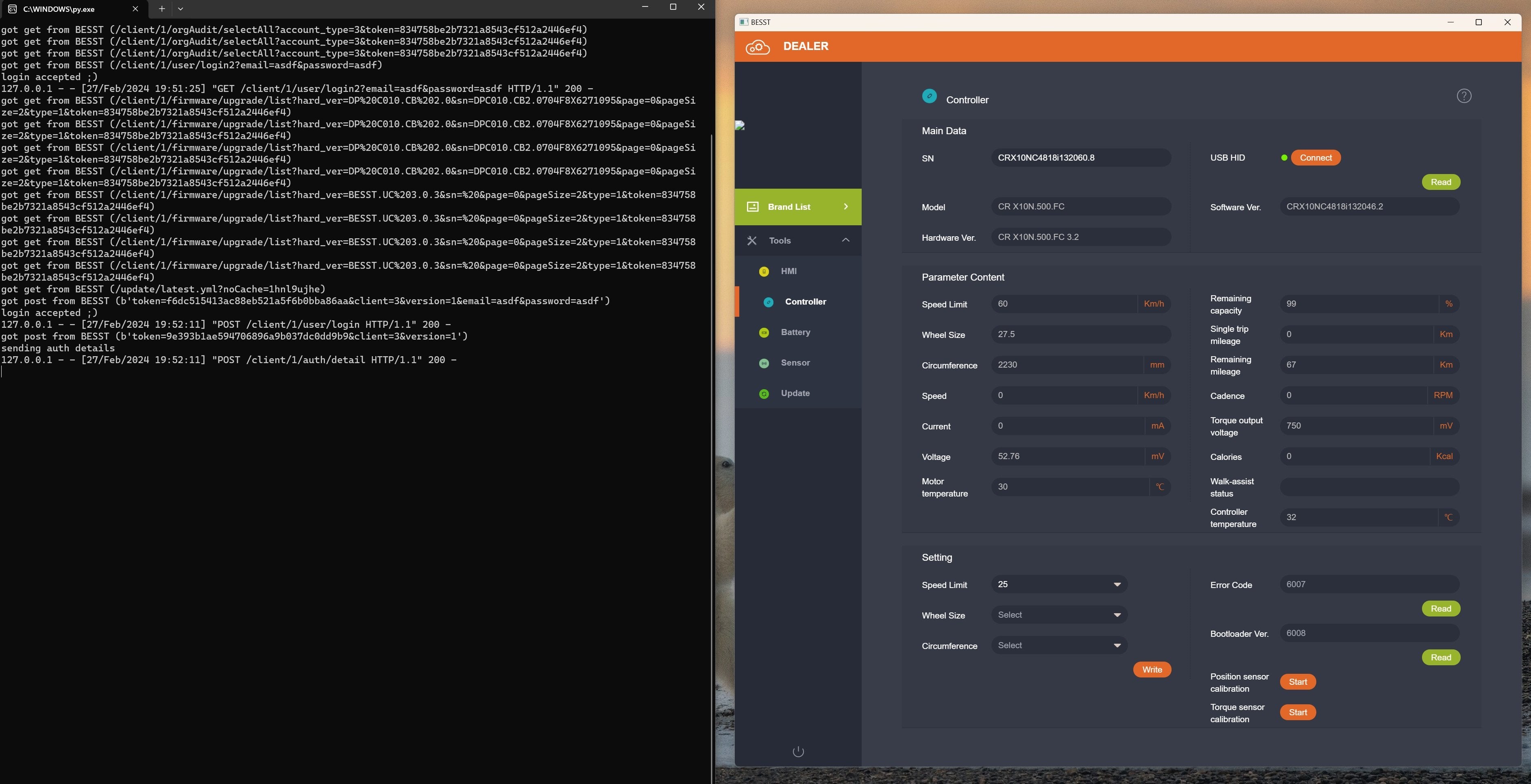
Task: Open the terminal tab dropdown arrow
Action: pos(181,9)
